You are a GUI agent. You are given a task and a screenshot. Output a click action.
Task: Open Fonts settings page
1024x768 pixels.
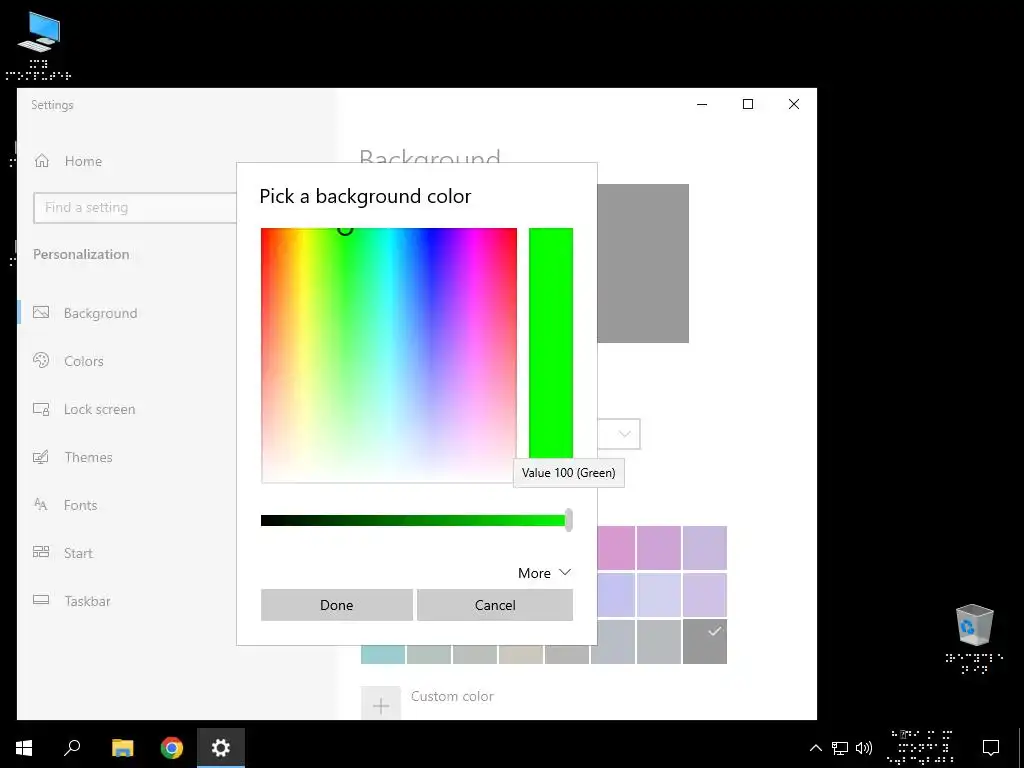(x=80, y=505)
